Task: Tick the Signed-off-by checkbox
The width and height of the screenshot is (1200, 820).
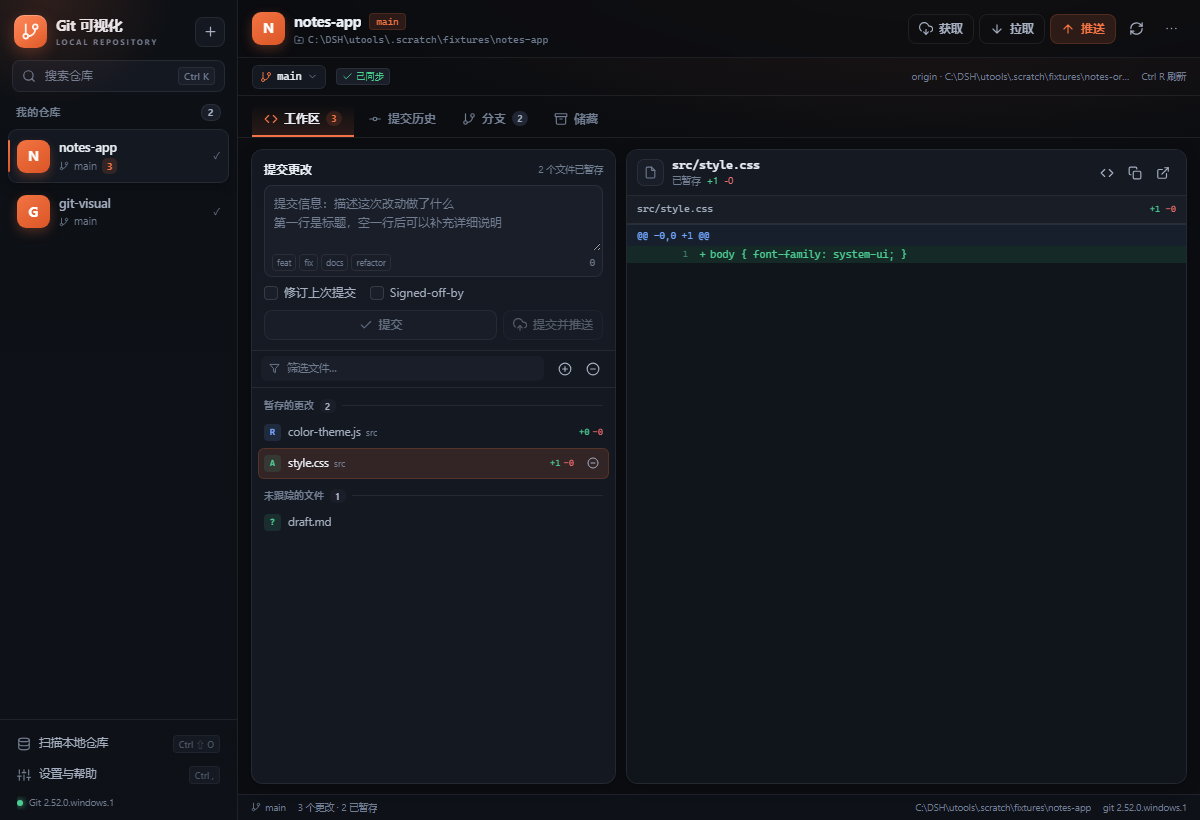Action: pyautogui.click(x=377, y=293)
